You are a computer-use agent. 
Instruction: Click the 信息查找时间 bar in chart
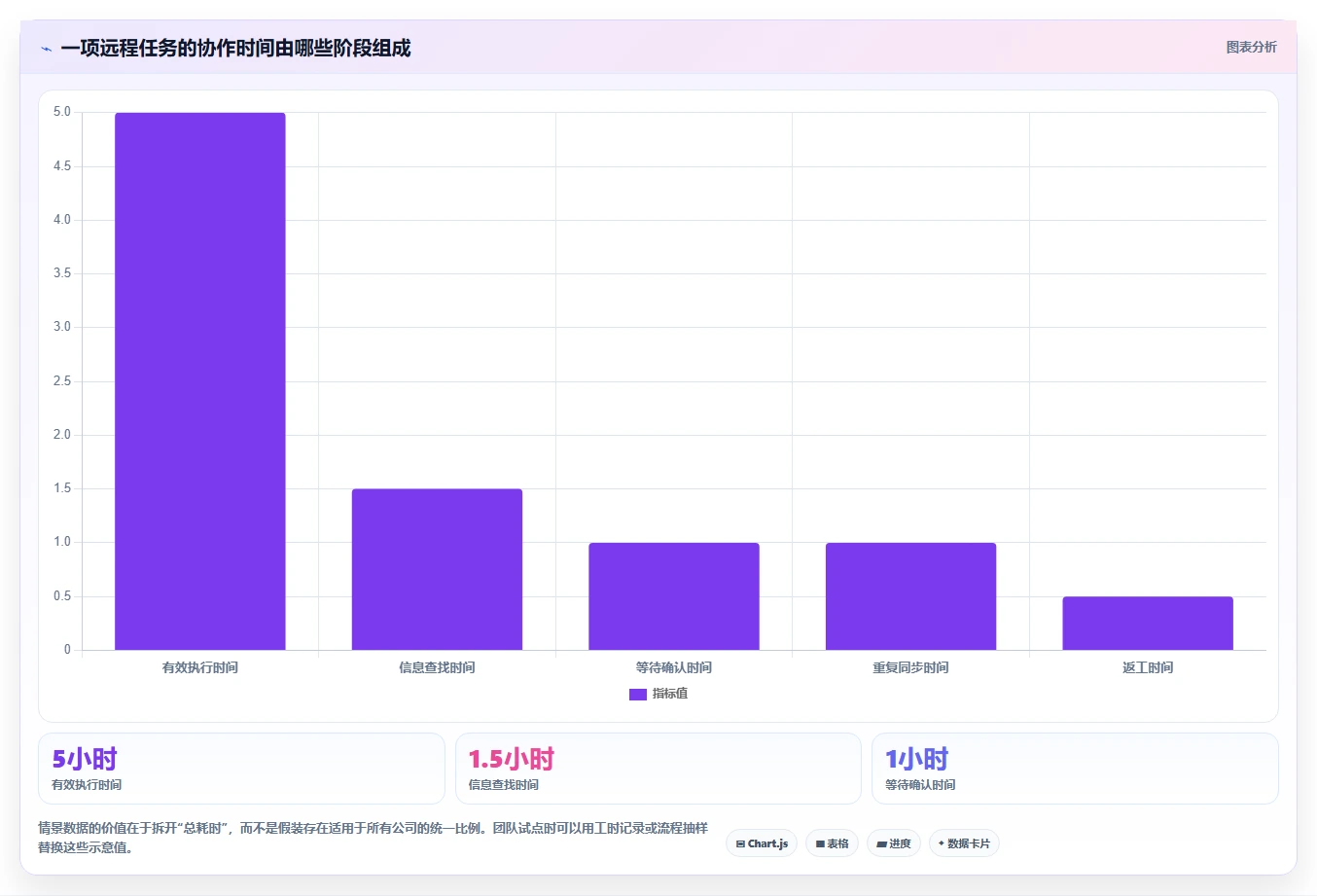437,569
